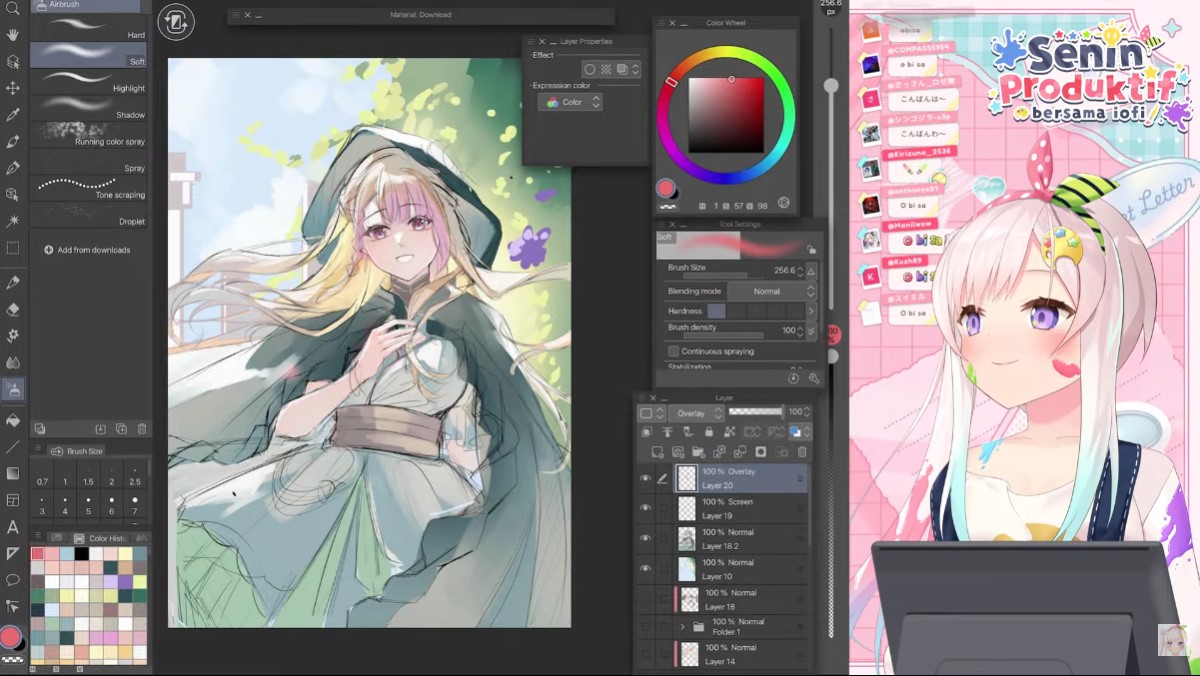Hide Layer 10 with its eye icon

point(645,568)
